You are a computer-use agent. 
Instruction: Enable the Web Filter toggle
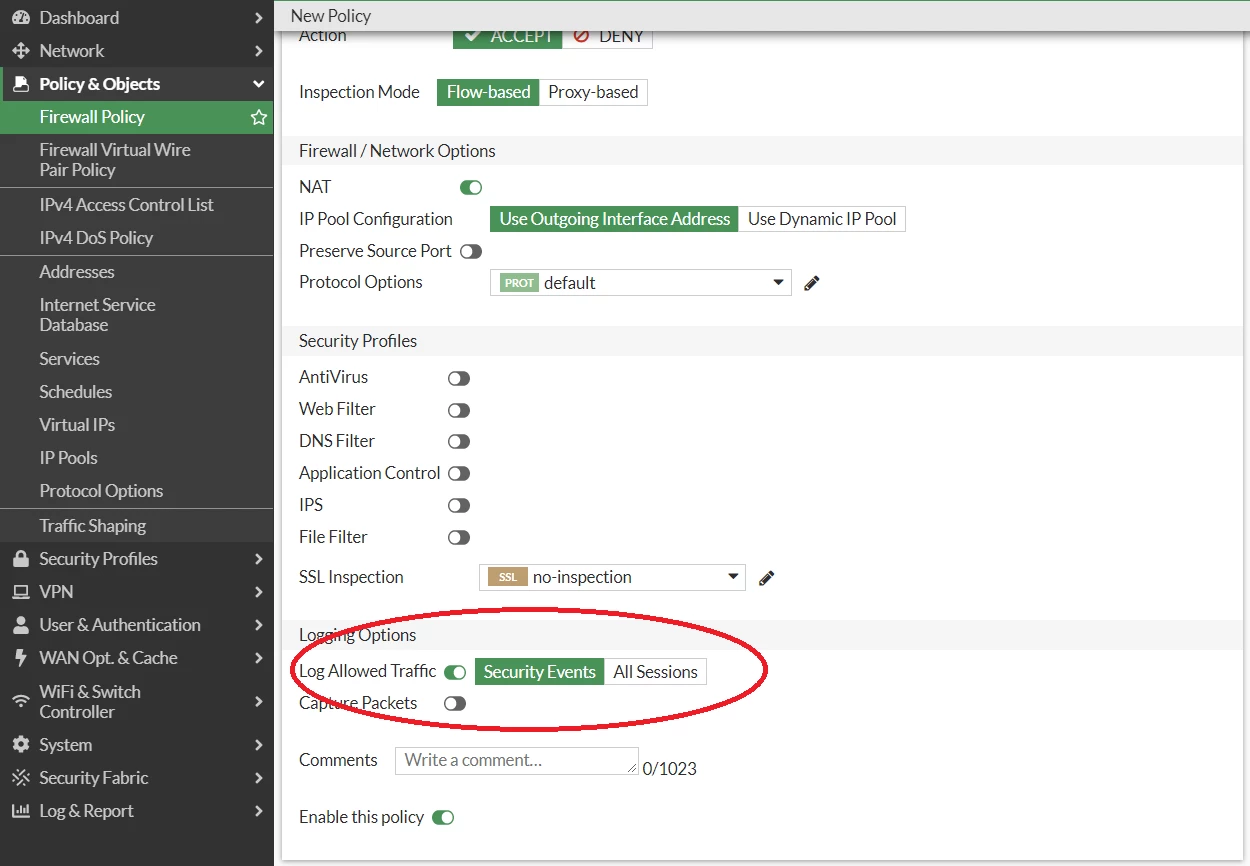(x=459, y=410)
